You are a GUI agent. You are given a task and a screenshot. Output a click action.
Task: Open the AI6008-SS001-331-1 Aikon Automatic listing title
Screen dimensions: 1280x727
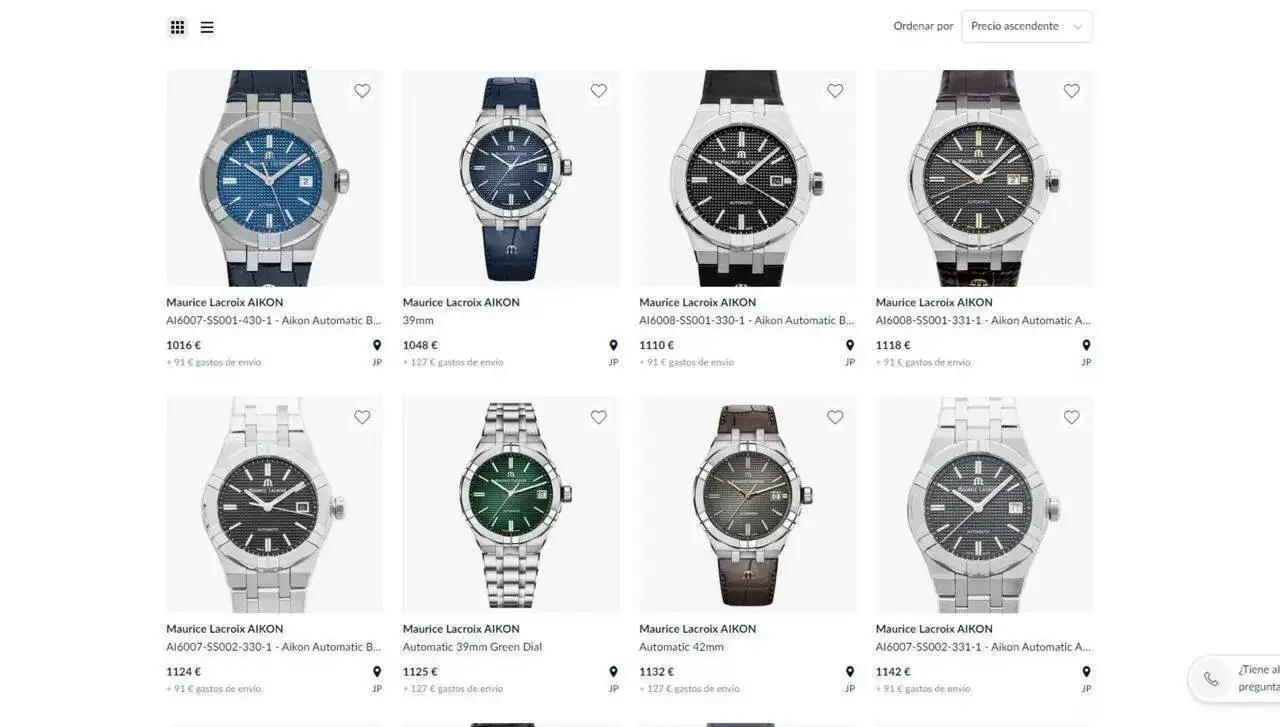click(x=983, y=320)
